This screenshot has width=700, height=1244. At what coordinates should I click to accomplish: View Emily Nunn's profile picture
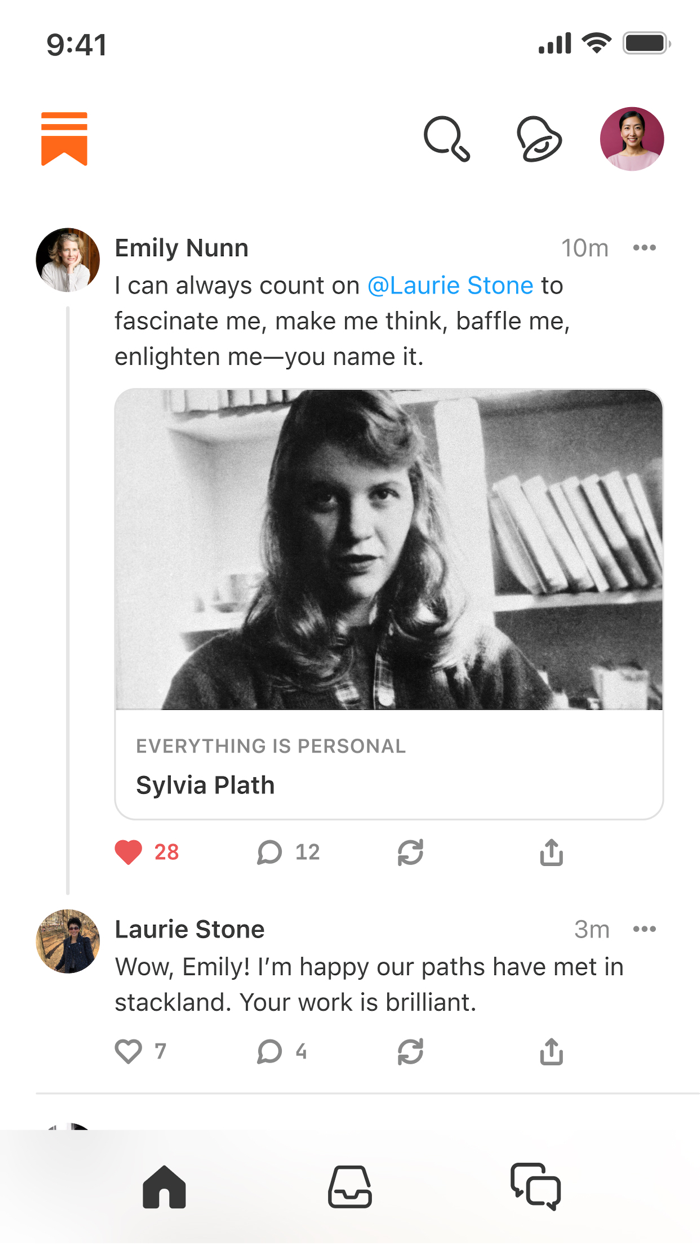(x=68, y=260)
